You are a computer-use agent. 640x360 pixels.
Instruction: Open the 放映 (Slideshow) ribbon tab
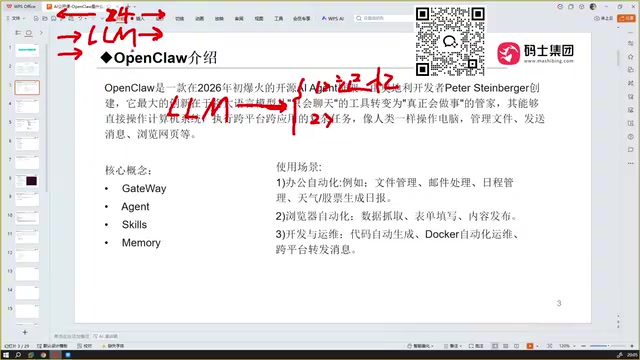(219, 18)
